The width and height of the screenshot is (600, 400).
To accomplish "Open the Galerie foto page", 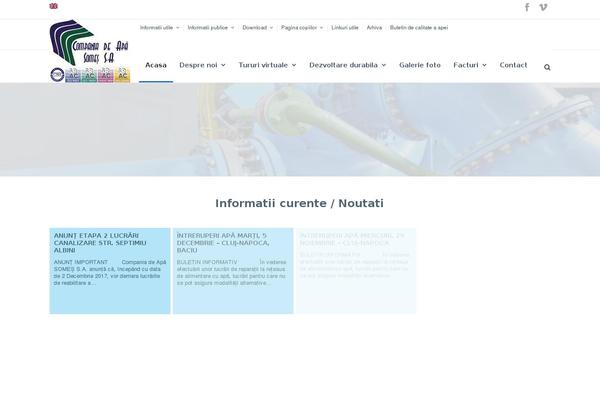I will click(420, 65).
